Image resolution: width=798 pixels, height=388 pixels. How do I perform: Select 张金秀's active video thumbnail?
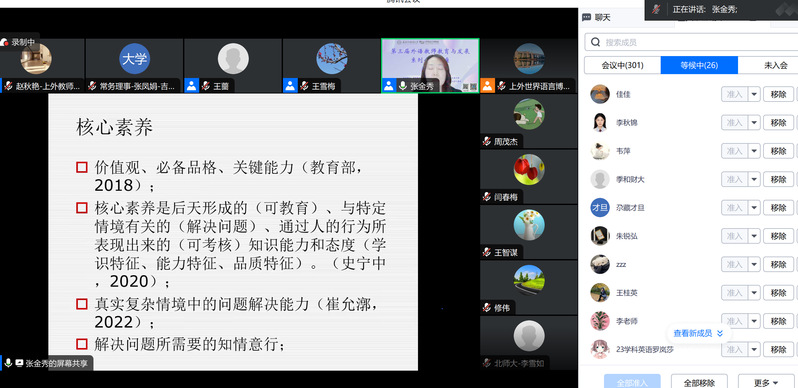point(431,66)
